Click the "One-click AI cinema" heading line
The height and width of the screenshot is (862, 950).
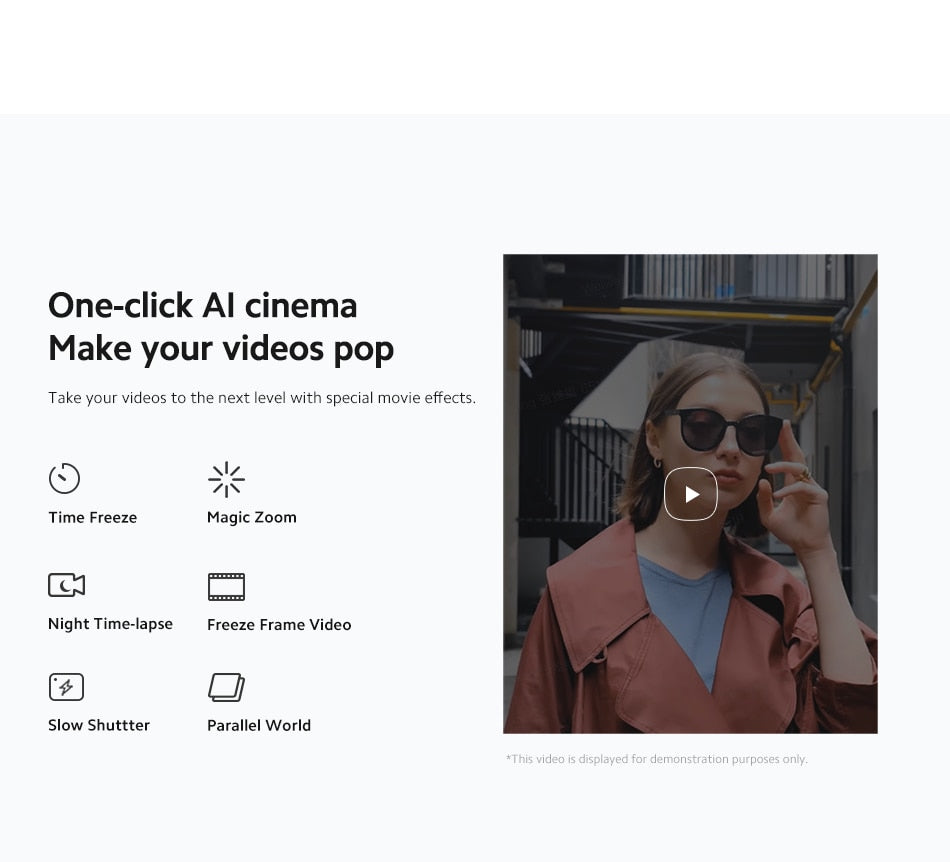coord(202,305)
